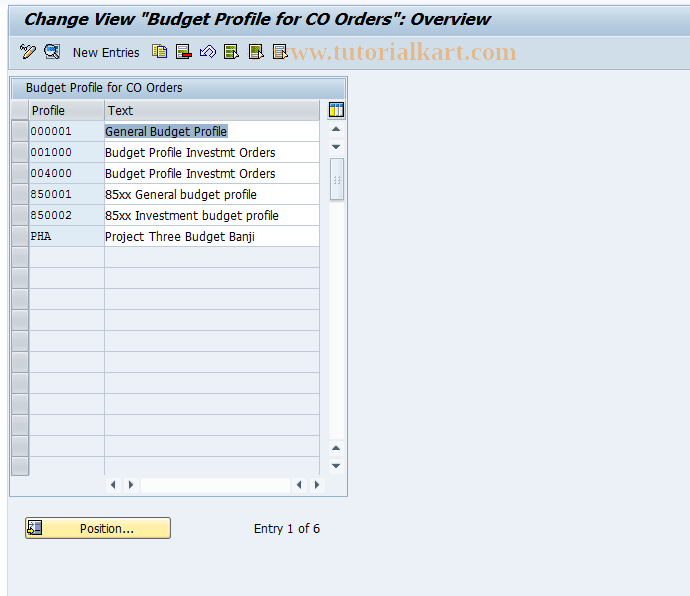The image size is (690, 596).
Task: Click profile cell 001000
Action: coord(66,152)
